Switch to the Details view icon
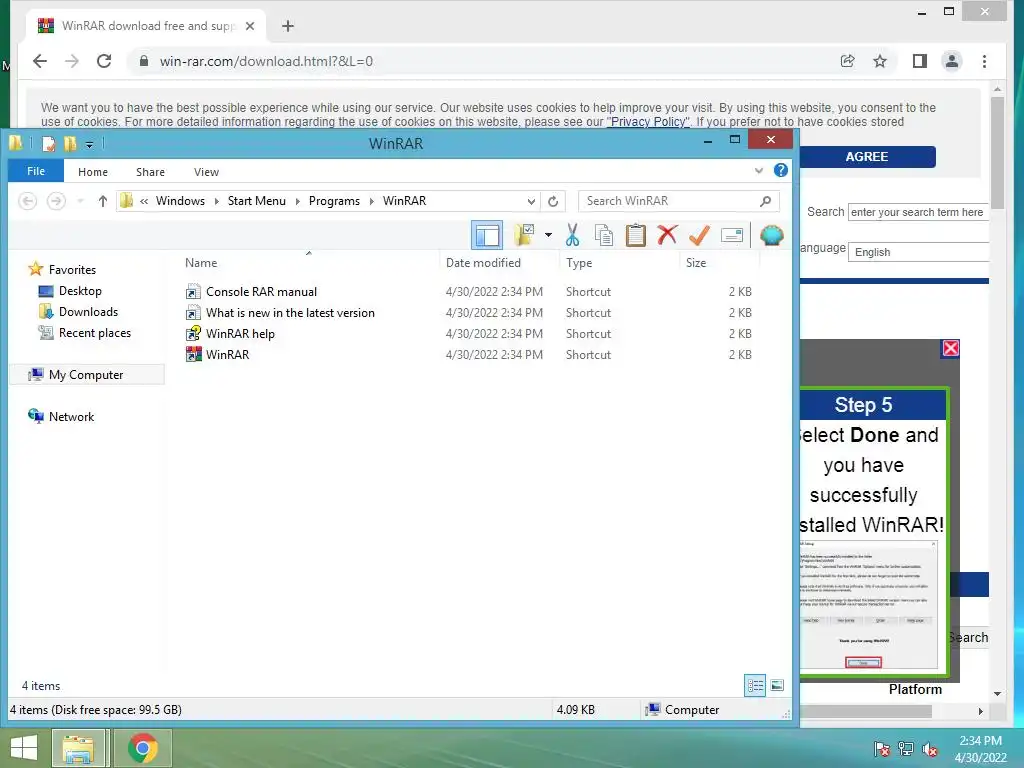This screenshot has height=768, width=1024. pos(755,685)
